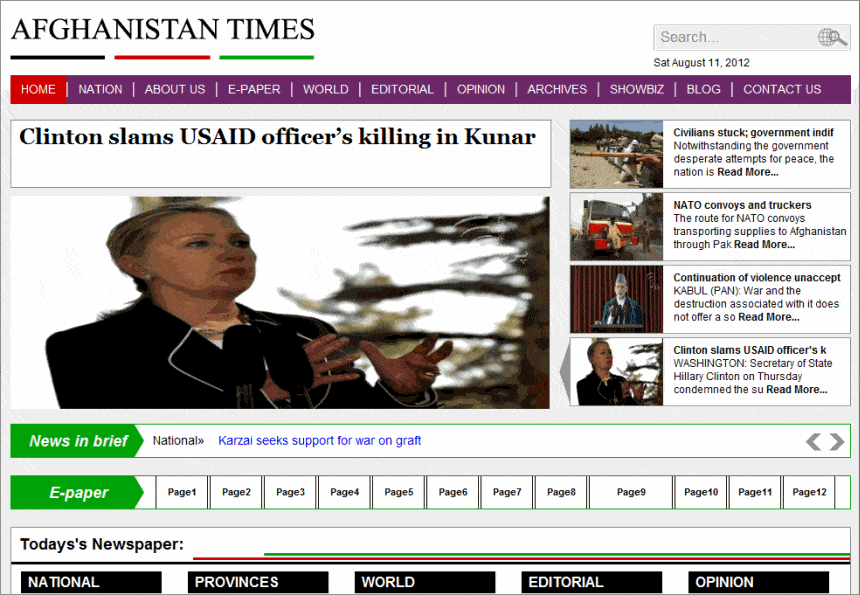Viewport: 860px width, 595px height.
Task: Select NATIONAL under Today's Newspaper
Action: pos(91,582)
